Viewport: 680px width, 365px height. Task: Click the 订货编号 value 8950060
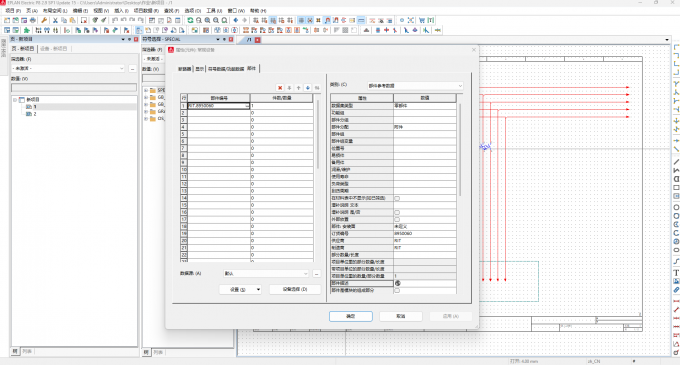click(x=425, y=234)
